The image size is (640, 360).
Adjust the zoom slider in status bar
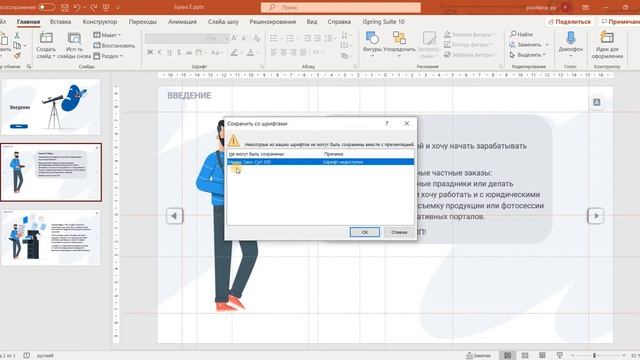(x=594, y=356)
